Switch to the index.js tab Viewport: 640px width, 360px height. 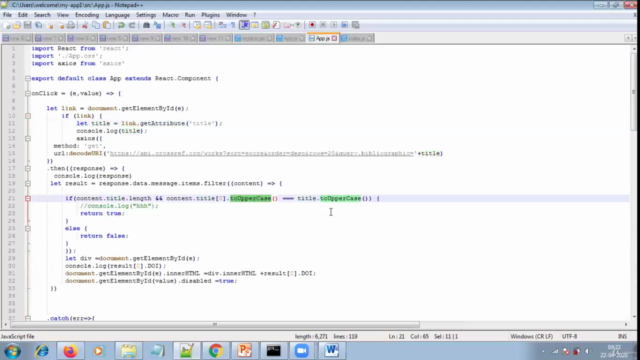pos(356,38)
